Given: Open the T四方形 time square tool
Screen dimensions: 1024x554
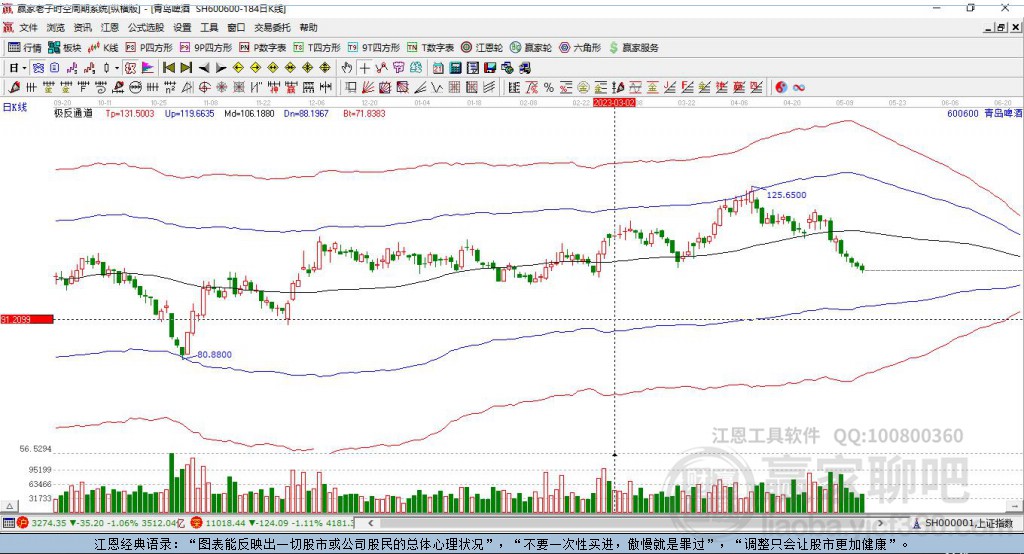Looking at the screenshot, I should tap(317, 48).
